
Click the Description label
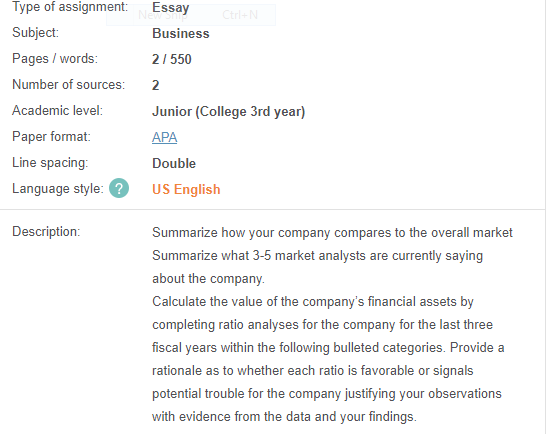(46, 232)
